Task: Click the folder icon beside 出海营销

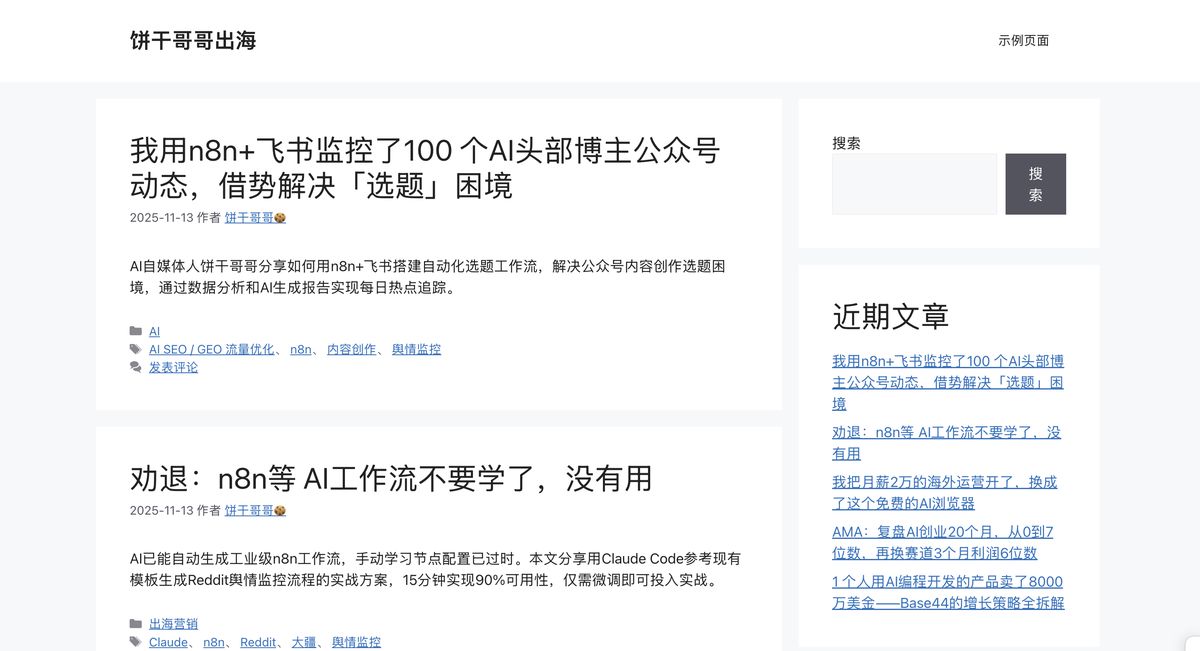Action: click(136, 623)
